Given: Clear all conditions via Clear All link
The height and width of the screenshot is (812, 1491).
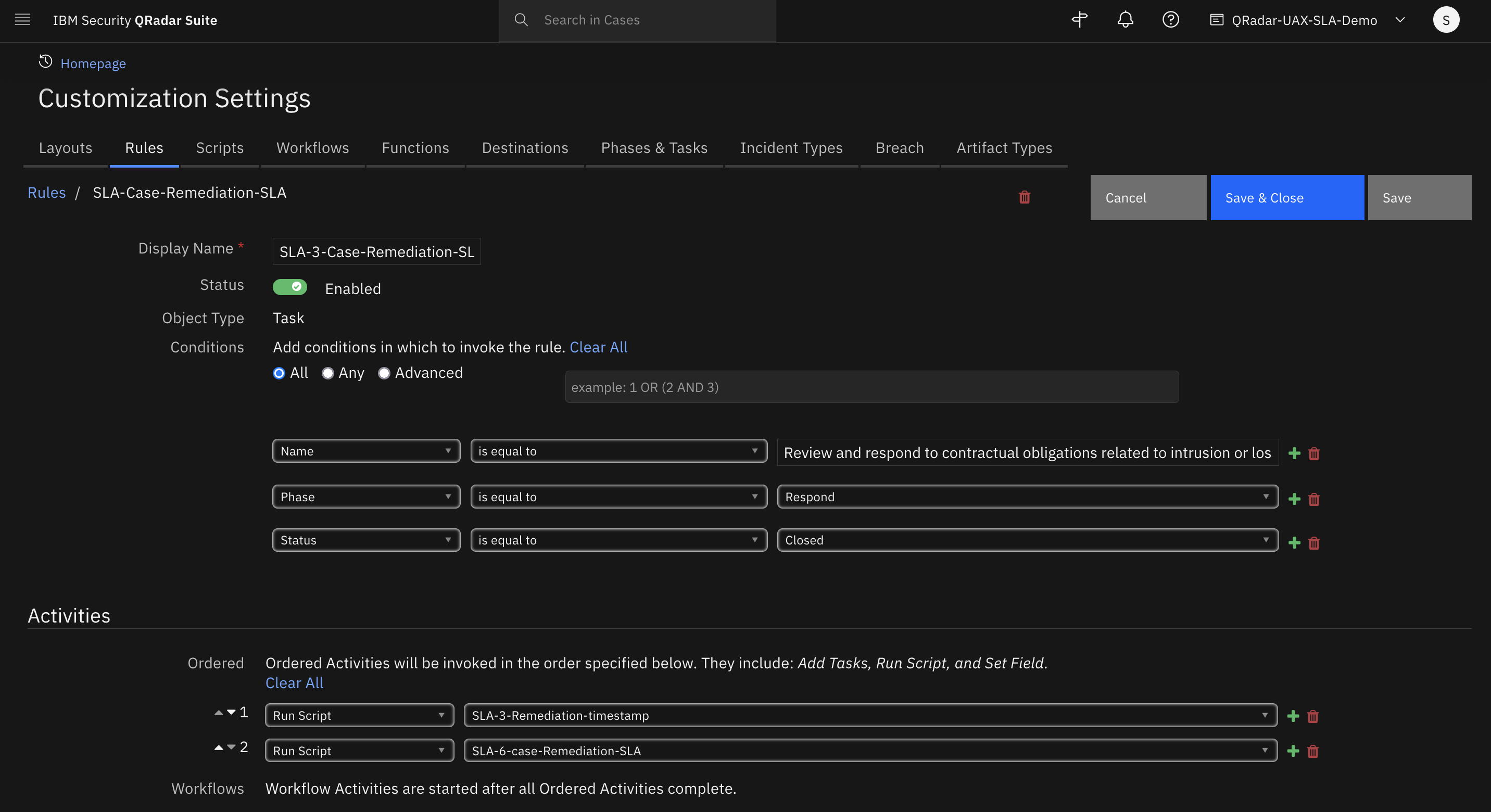Looking at the screenshot, I should [x=599, y=347].
